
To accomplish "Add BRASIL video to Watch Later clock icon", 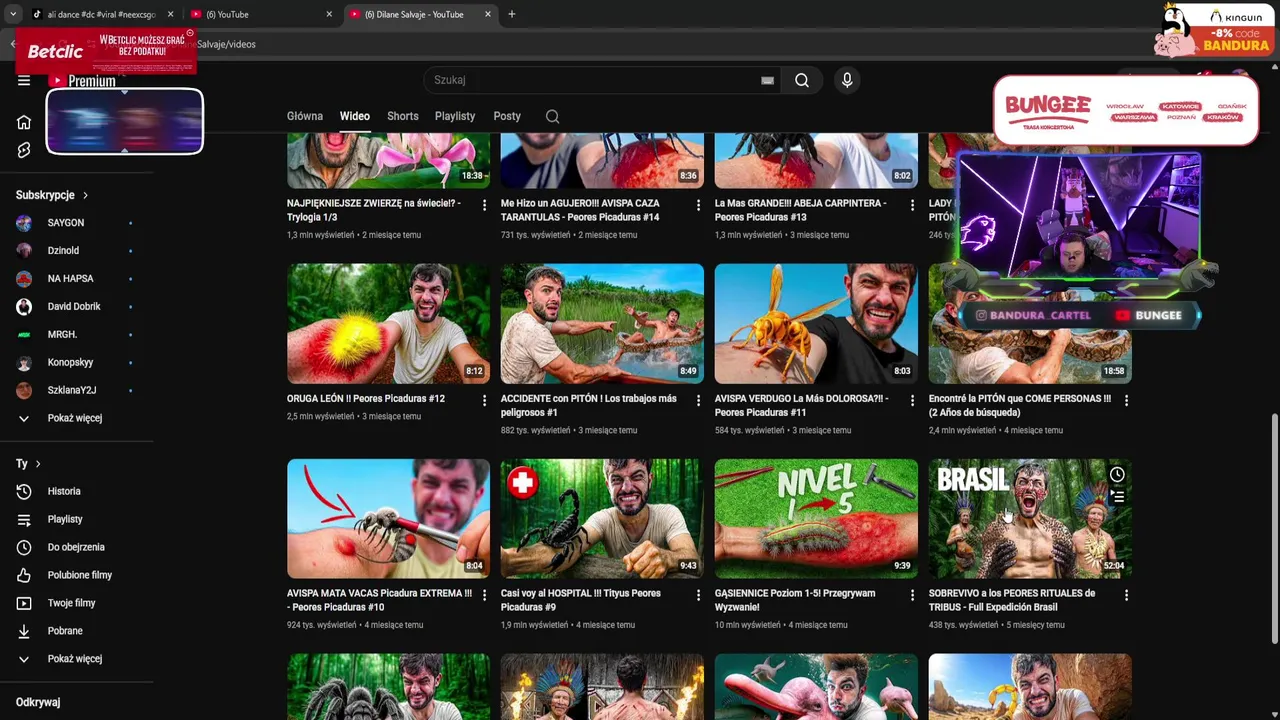I will [x=1117, y=474].
